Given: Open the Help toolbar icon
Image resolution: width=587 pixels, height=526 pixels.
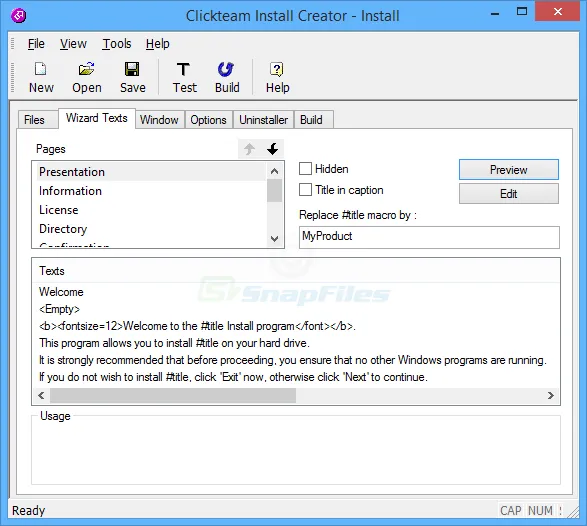Looking at the screenshot, I should click(277, 77).
